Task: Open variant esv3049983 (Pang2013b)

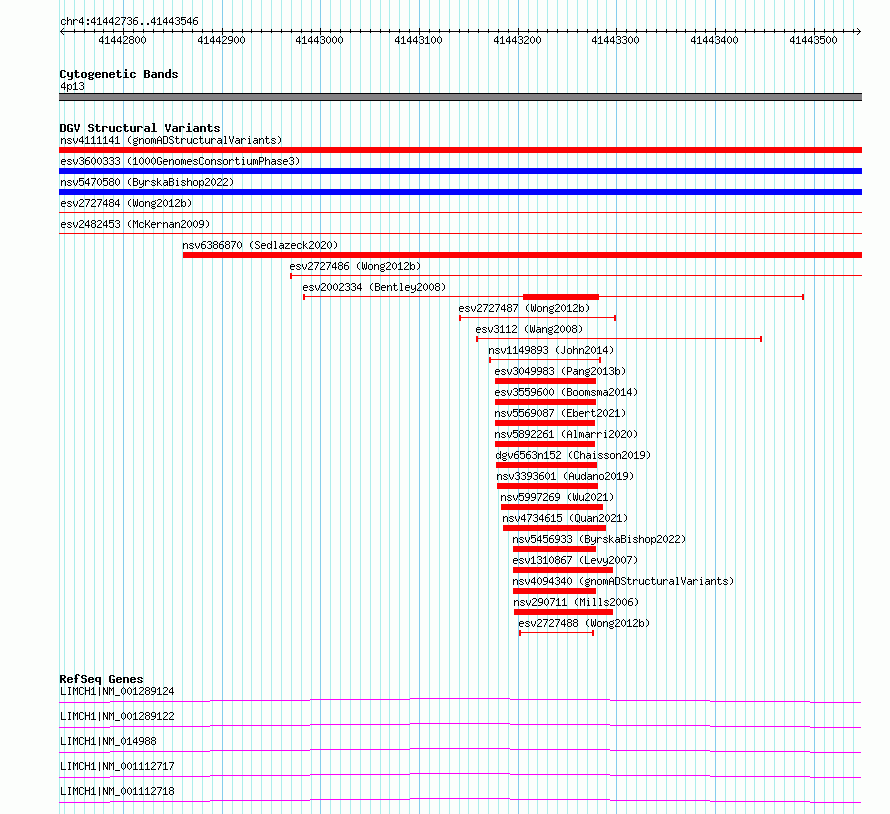Action: pyautogui.click(x=560, y=371)
